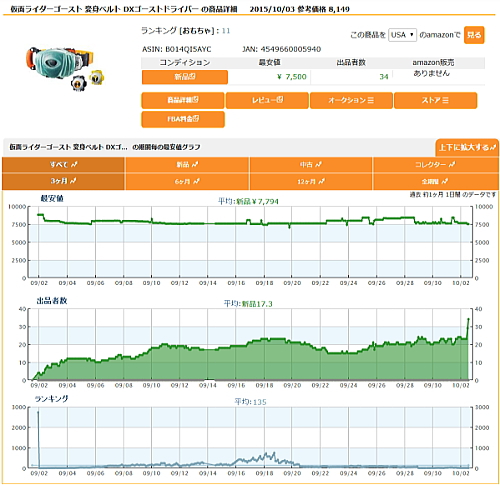The height and width of the screenshot is (485, 500).
Task: Select the 新品 graph tab
Action: pos(187,165)
